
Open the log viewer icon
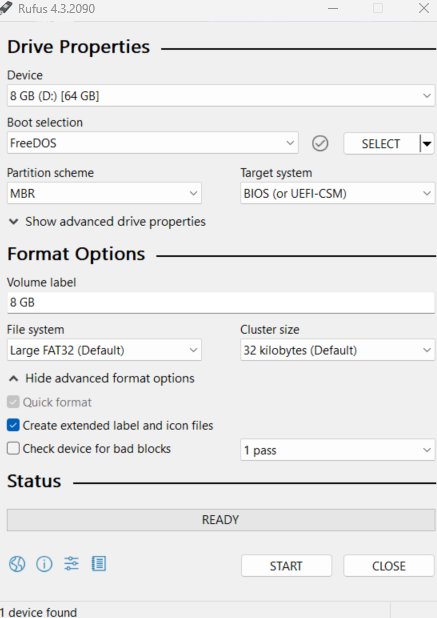(99, 564)
